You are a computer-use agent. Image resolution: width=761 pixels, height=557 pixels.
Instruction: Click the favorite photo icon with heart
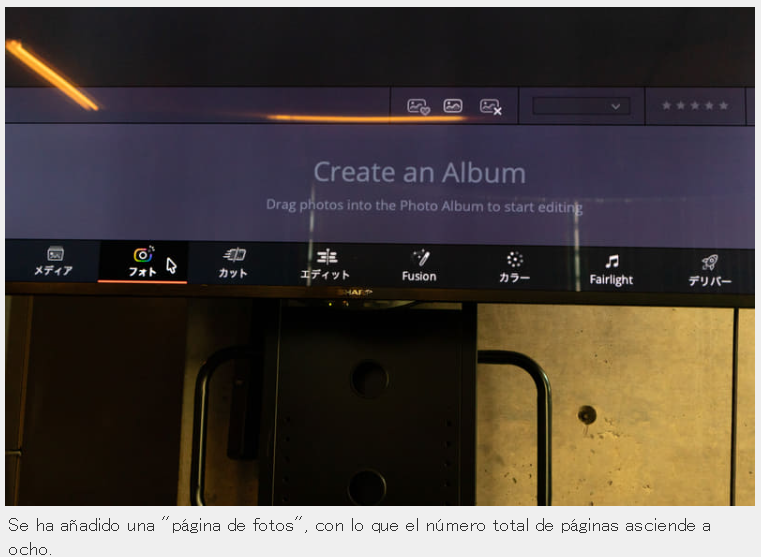pyautogui.click(x=418, y=106)
